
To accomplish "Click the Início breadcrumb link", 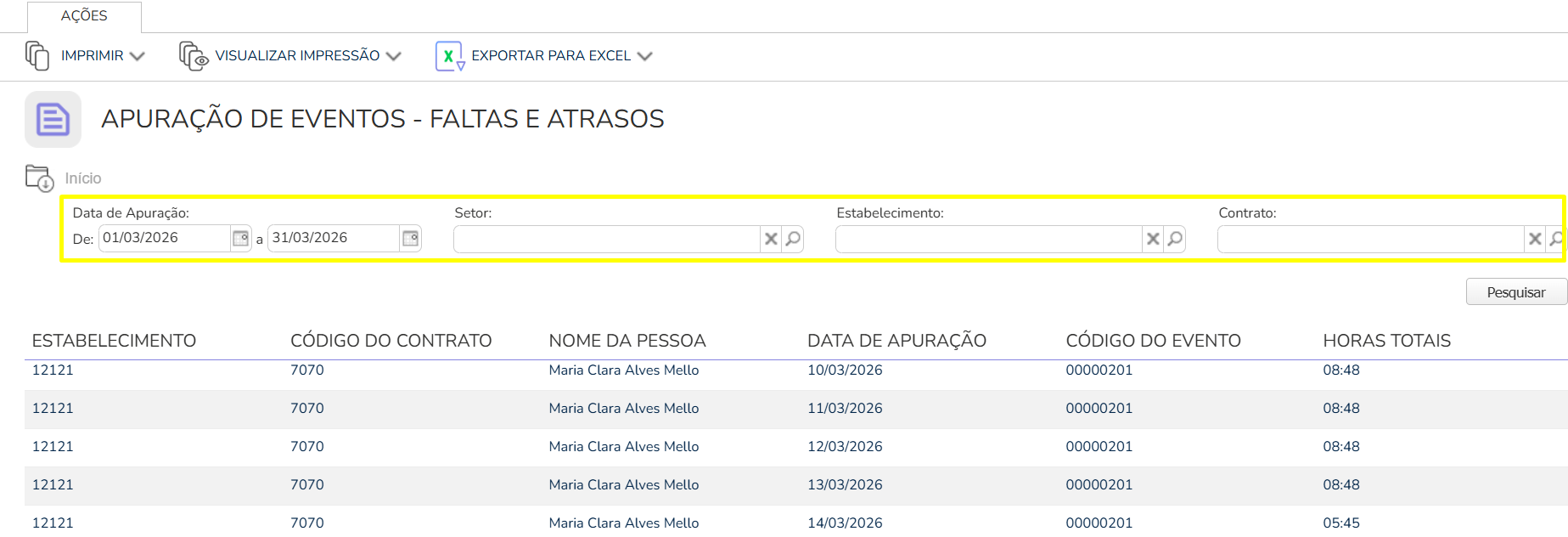I will [x=83, y=178].
